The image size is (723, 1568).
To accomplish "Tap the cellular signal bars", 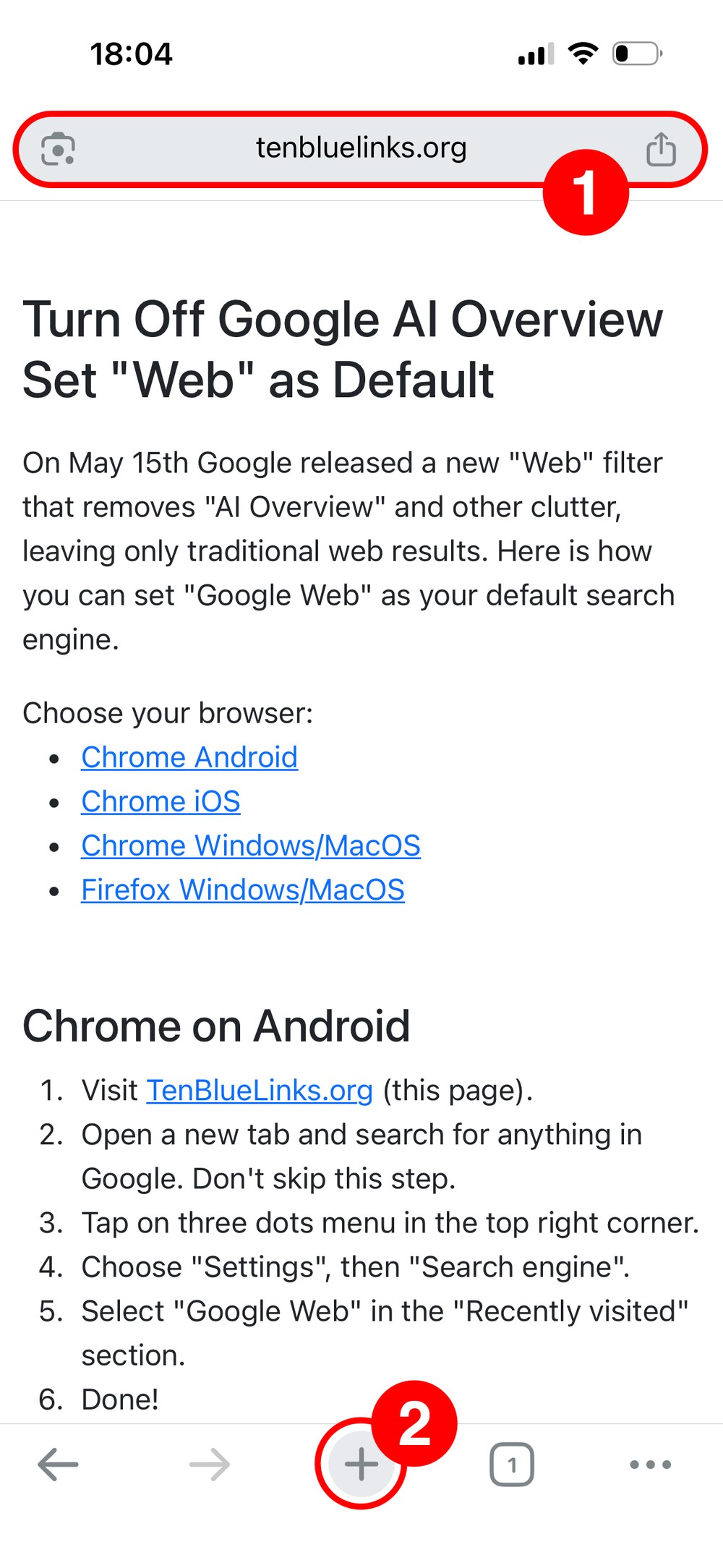I will point(536,55).
